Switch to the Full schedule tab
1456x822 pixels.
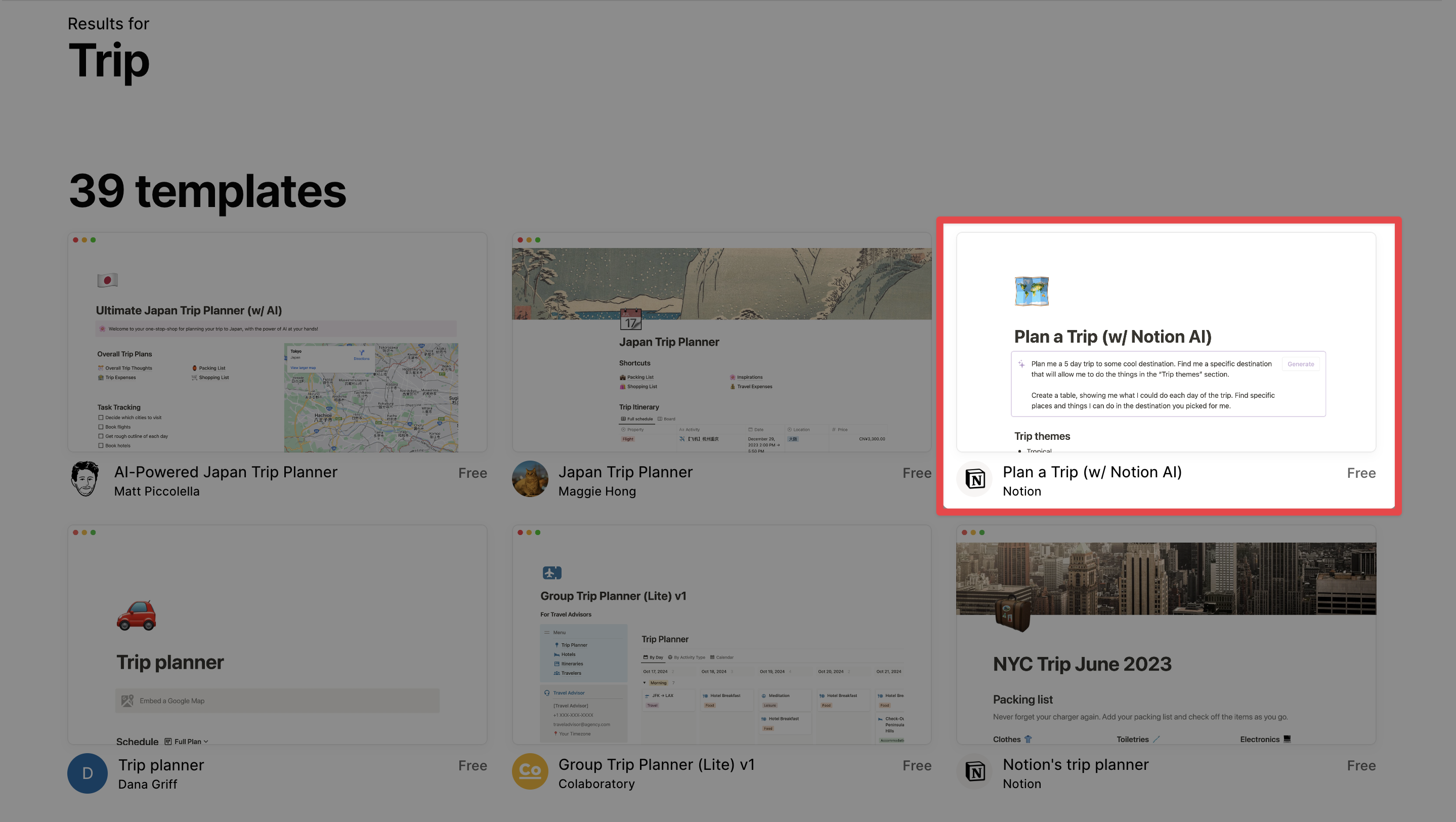[636, 419]
